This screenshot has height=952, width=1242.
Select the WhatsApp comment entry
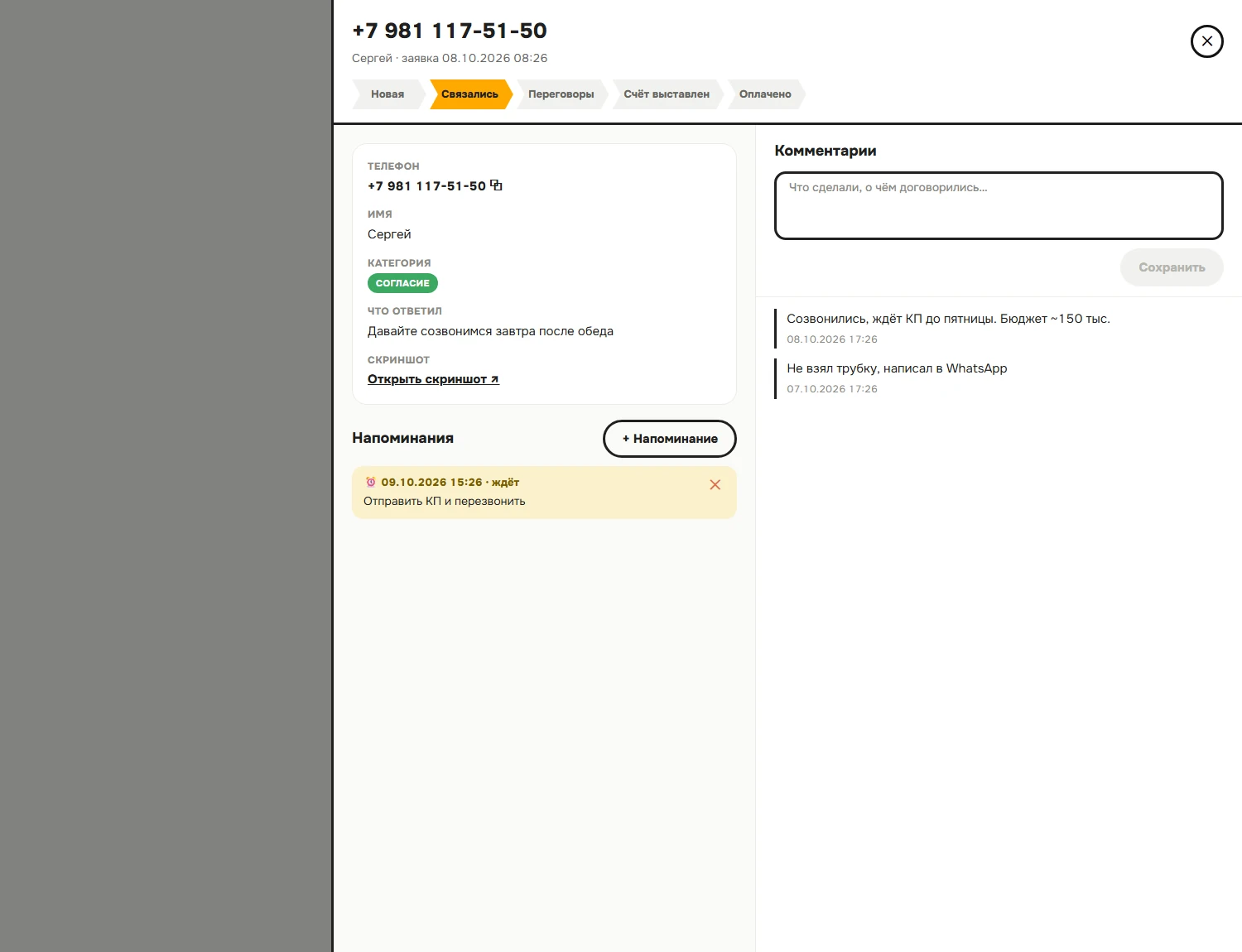897,377
